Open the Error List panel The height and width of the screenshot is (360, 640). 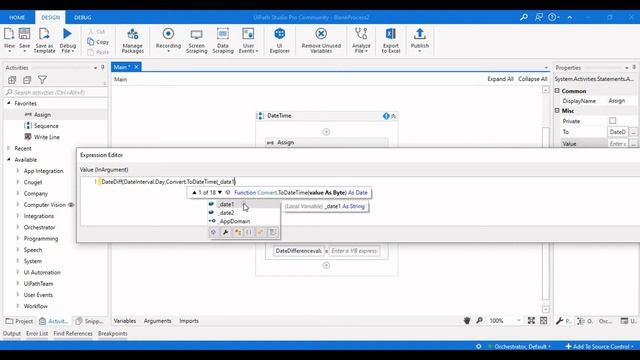pyautogui.click(x=37, y=333)
